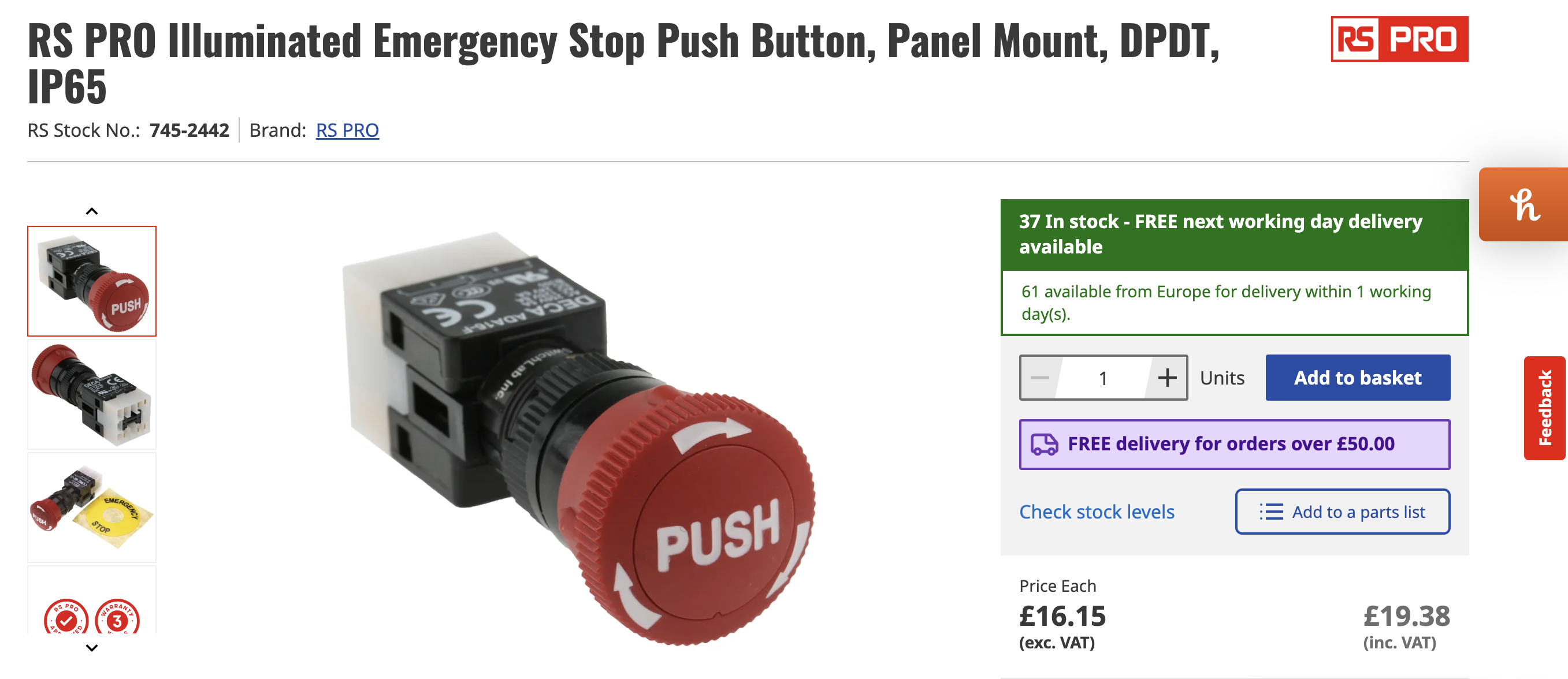Open the Check stock levels link
This screenshot has height=679, width=1568.
[1097, 512]
